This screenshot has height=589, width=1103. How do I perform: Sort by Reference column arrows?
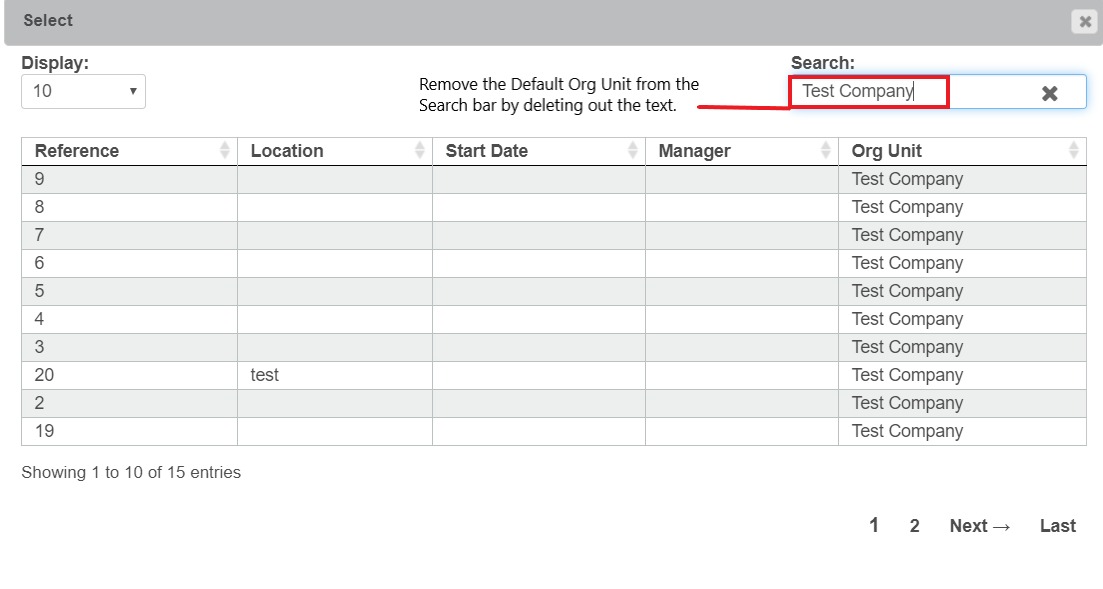224,151
